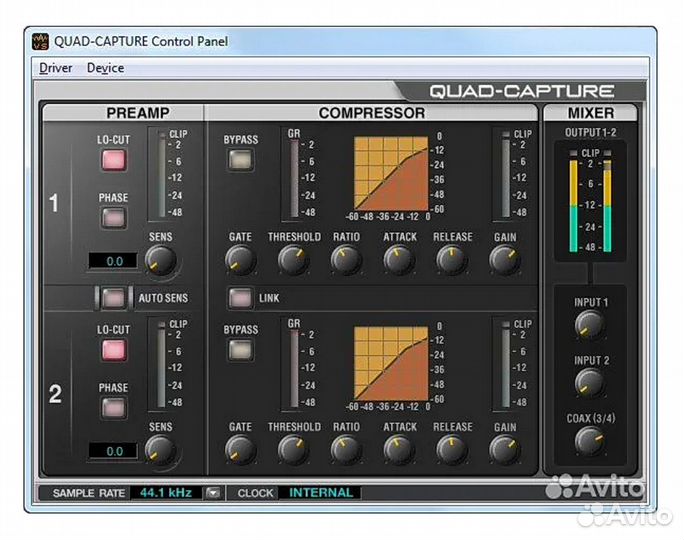This screenshot has height=540, width=684.
Task: Click the CLOCK label
Action: click(255, 493)
